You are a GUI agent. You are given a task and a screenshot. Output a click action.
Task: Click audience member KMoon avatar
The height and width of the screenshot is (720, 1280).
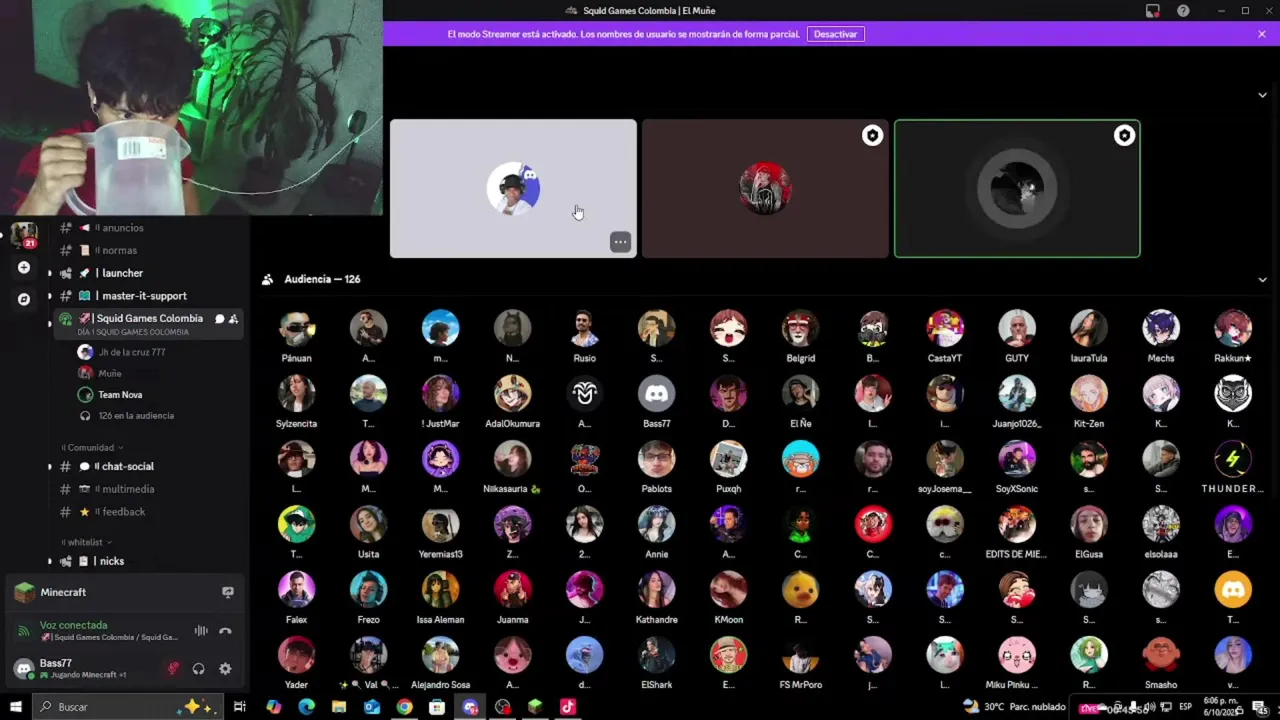pos(729,590)
